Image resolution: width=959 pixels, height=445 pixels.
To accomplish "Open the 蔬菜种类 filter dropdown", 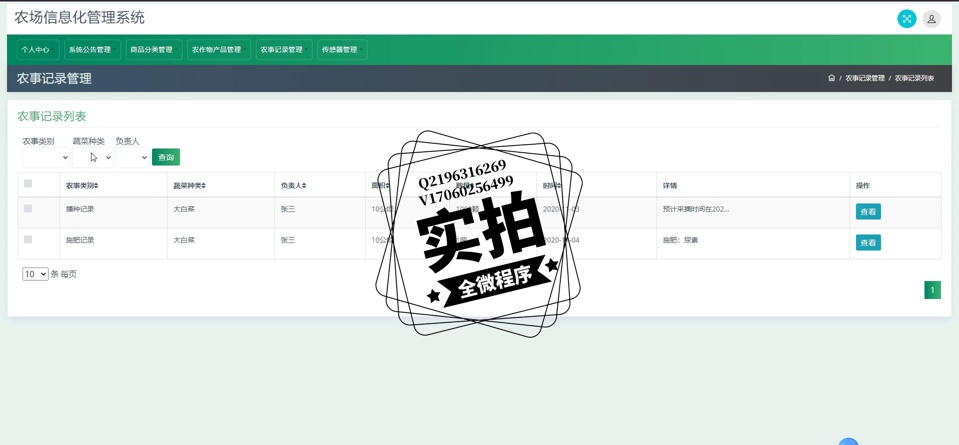I will pyautogui.click(x=93, y=157).
